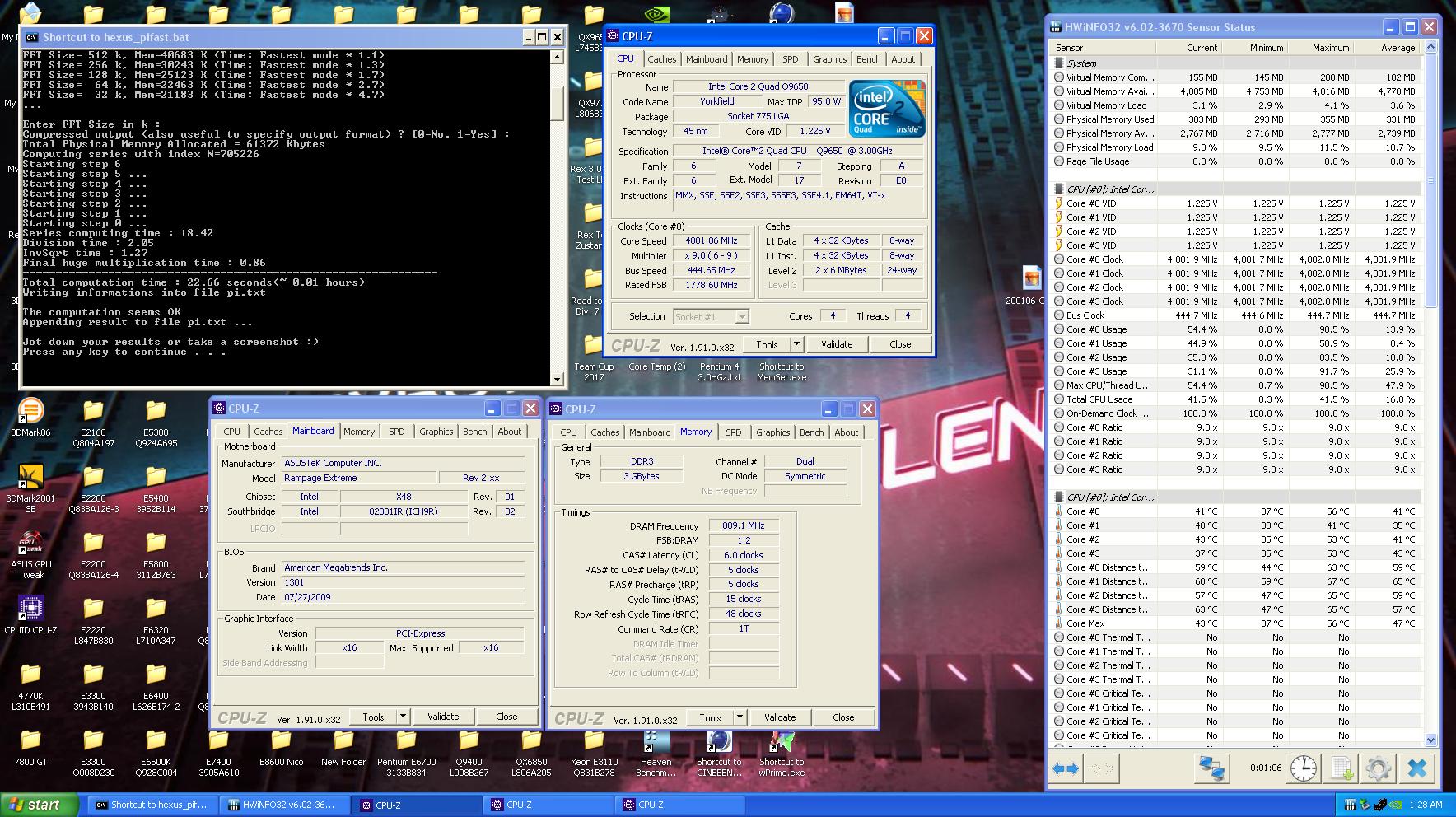Viewport: 1456px width, 817px height.
Task: Click Close button in top CPU-Z window
Action: (x=900, y=344)
